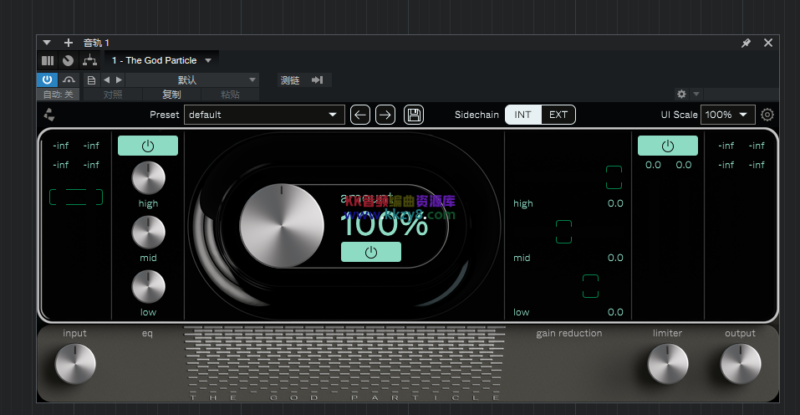Image resolution: width=800 pixels, height=415 pixels.
Task: Show the routing view icon
Action: pos(90,61)
